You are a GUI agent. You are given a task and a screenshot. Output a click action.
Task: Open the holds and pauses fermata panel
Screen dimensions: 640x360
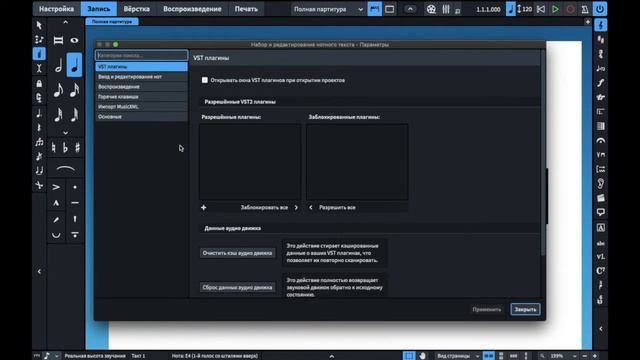click(x=600, y=140)
